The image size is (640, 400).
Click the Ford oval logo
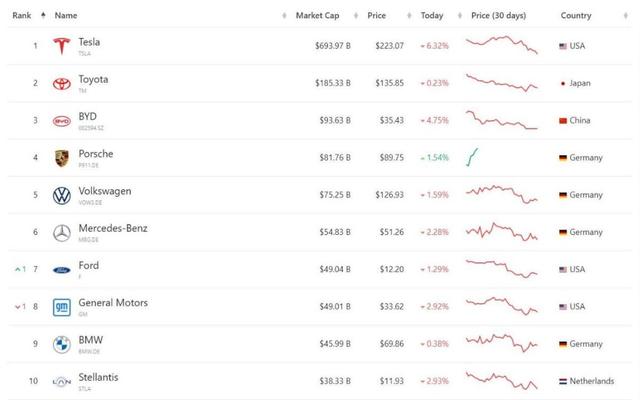61,270
